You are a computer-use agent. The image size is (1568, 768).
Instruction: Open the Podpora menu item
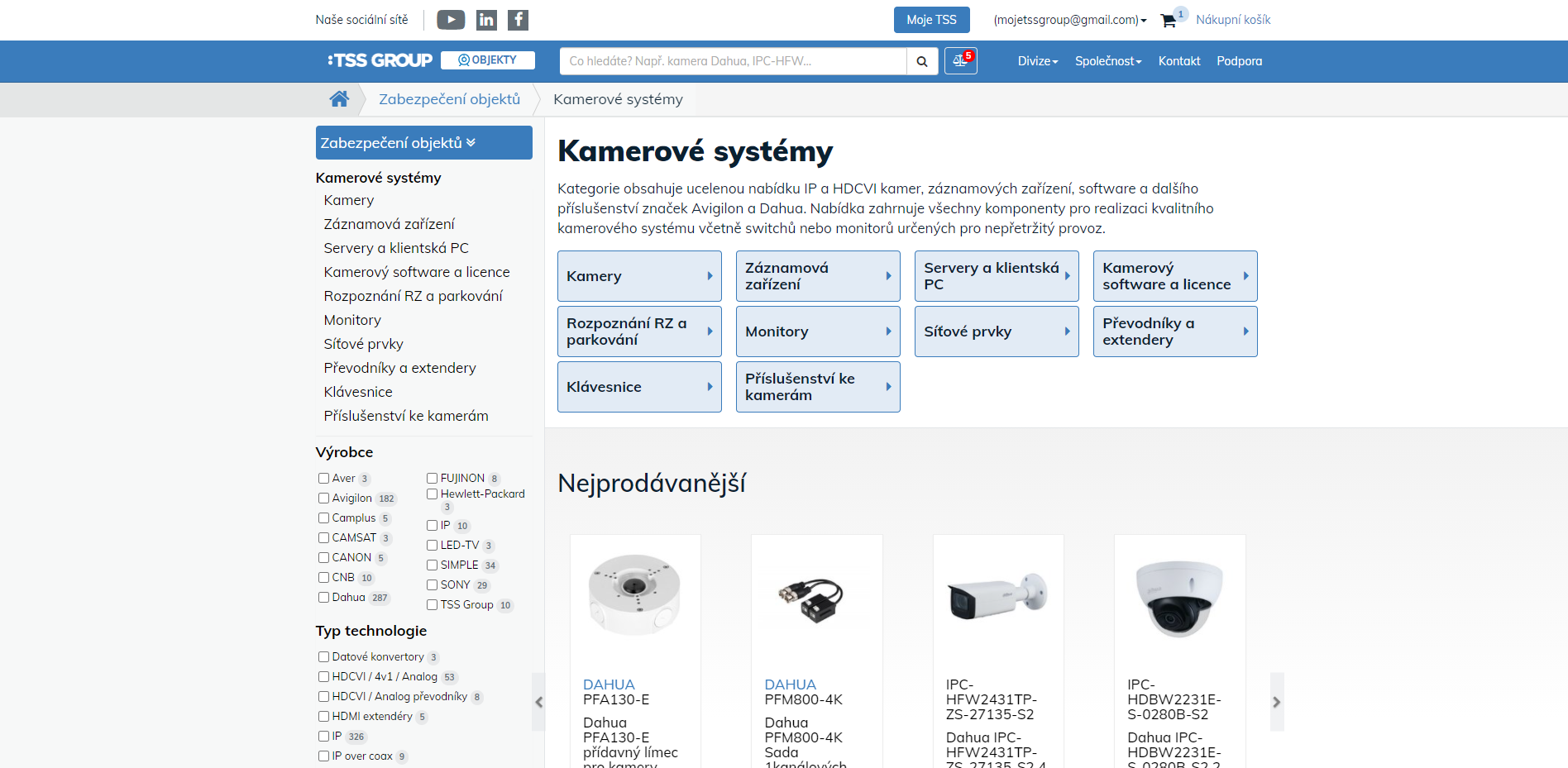(x=1239, y=61)
